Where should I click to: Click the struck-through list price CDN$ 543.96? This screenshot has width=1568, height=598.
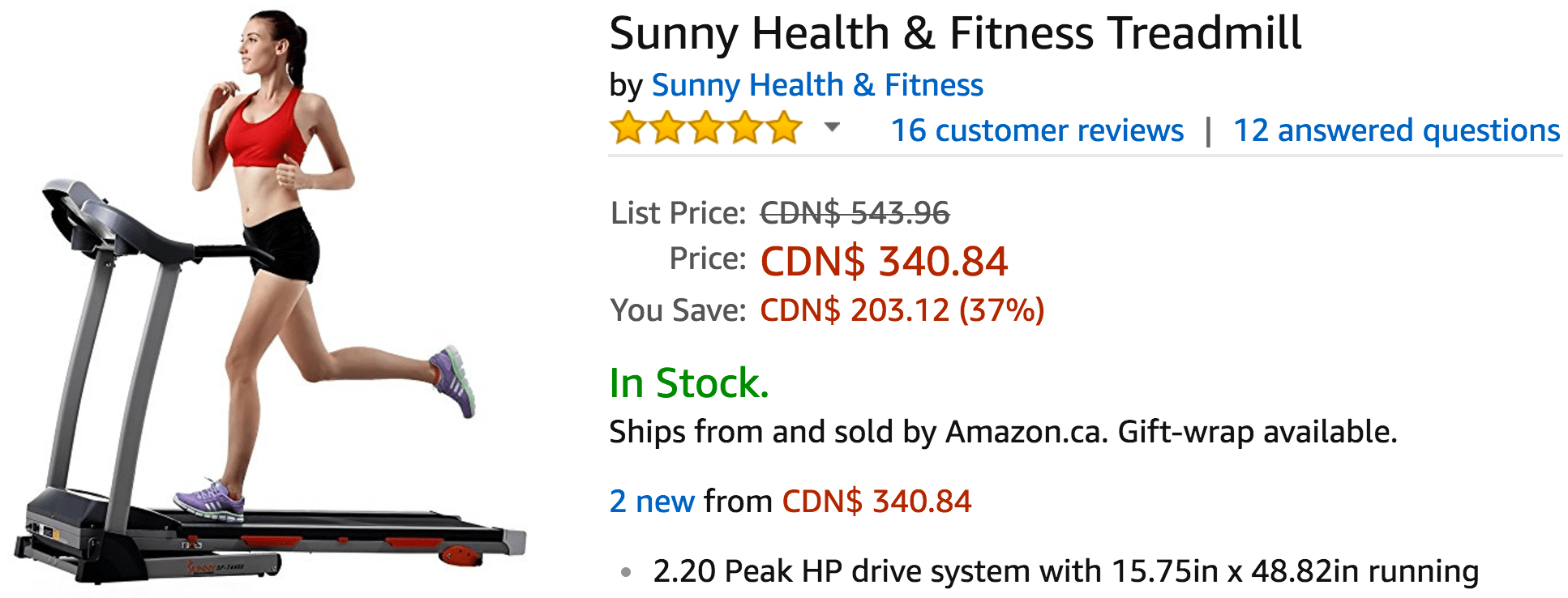pos(855,213)
